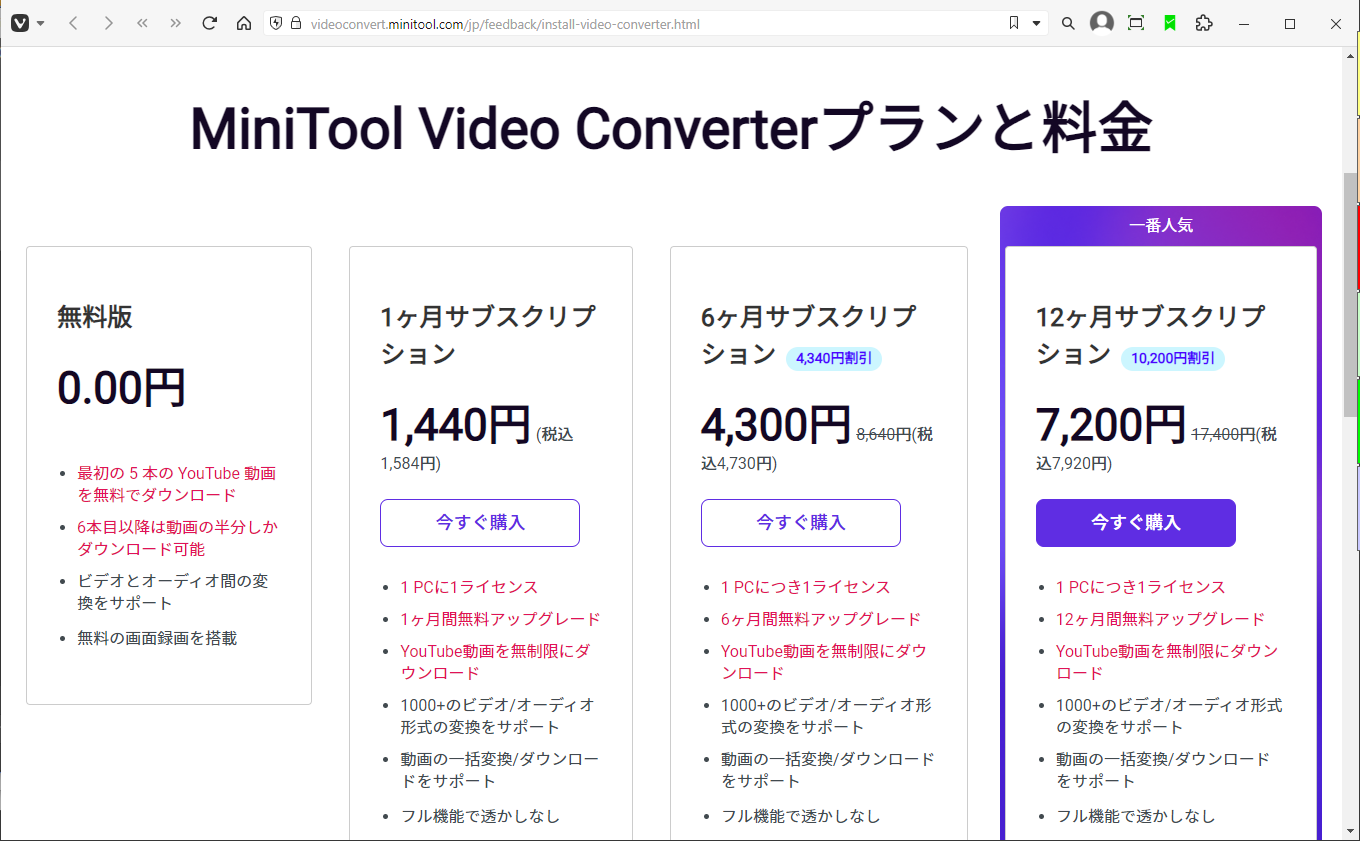This screenshot has height=841, width=1360.
Task: Click the fast forward button
Action: pyautogui.click(x=176, y=23)
